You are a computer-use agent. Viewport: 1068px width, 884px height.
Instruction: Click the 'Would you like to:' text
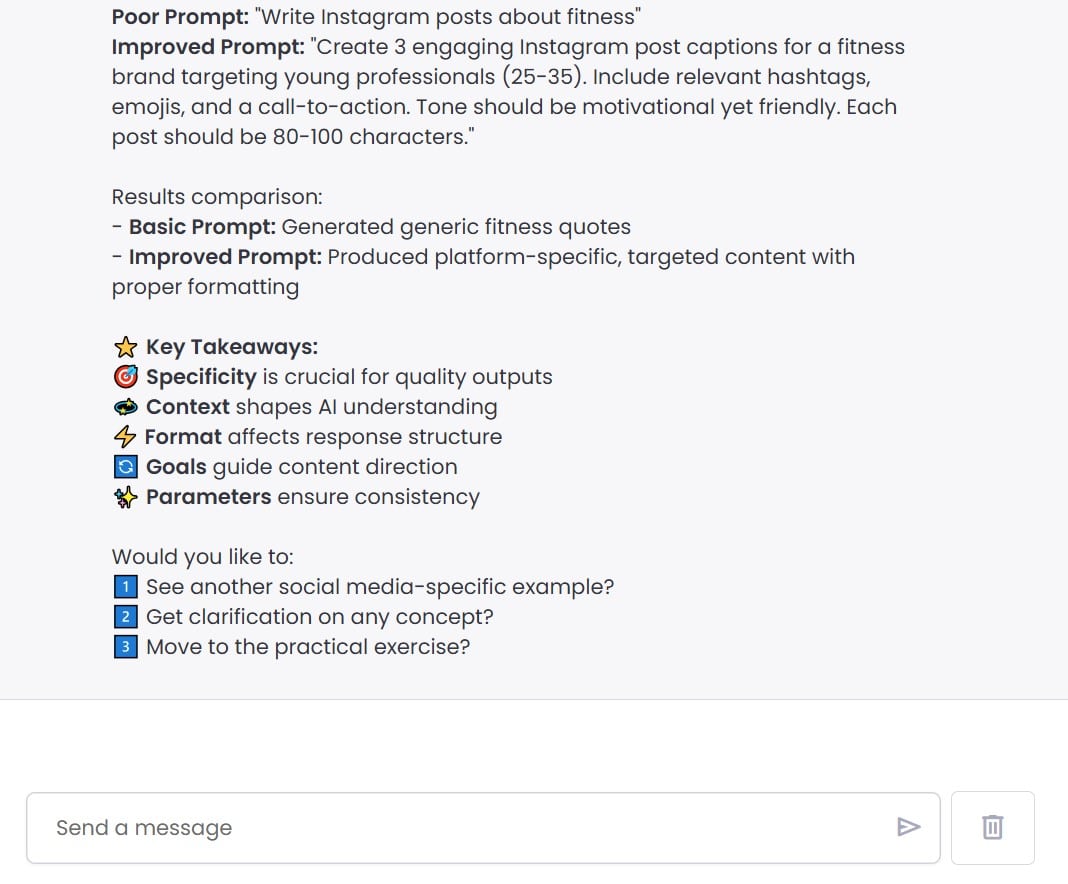click(202, 557)
